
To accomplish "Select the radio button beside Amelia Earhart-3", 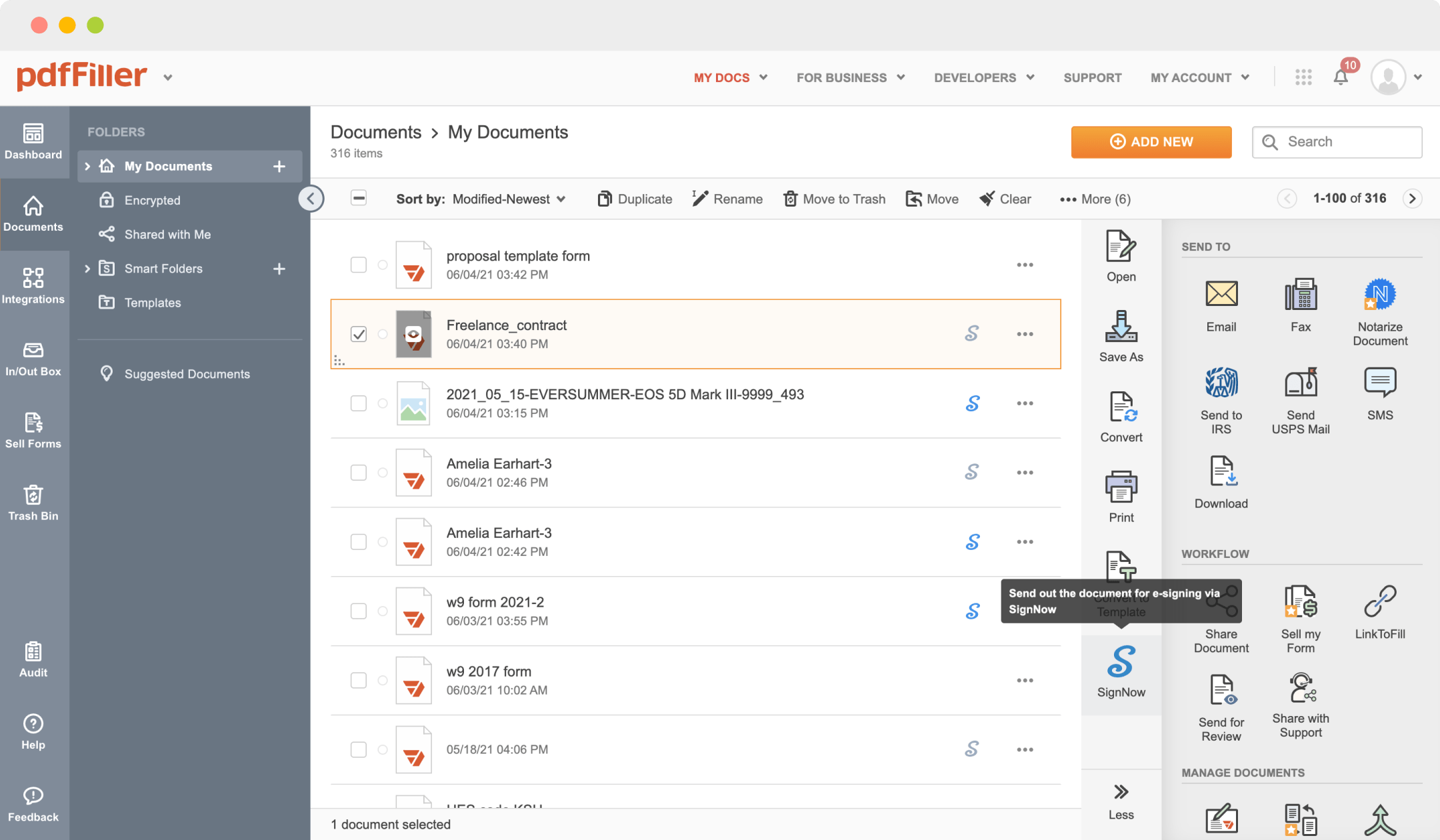I will [383, 472].
